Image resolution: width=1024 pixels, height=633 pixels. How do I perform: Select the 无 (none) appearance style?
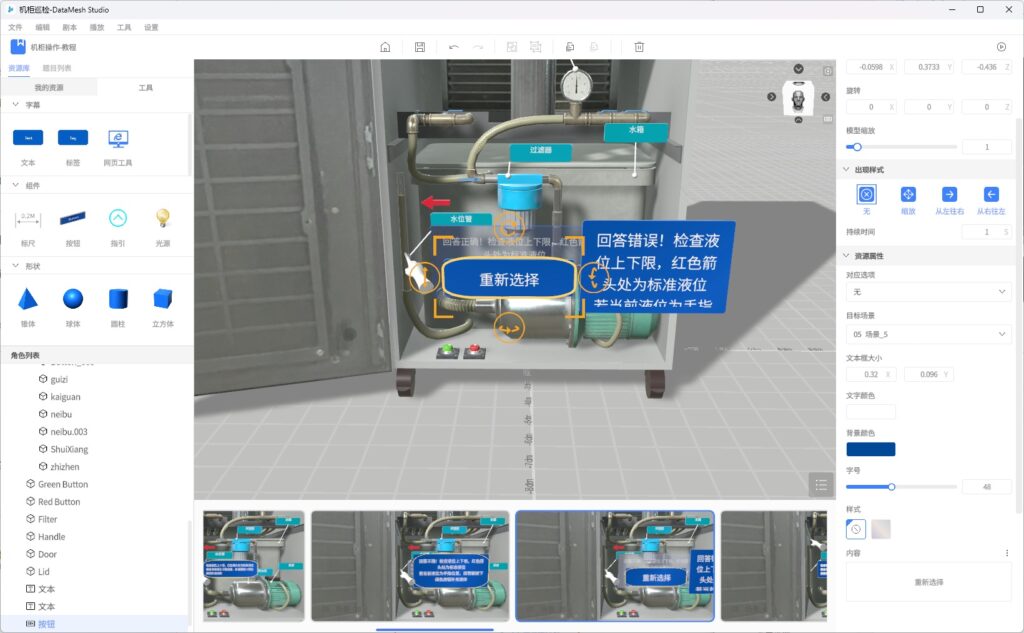(x=866, y=195)
